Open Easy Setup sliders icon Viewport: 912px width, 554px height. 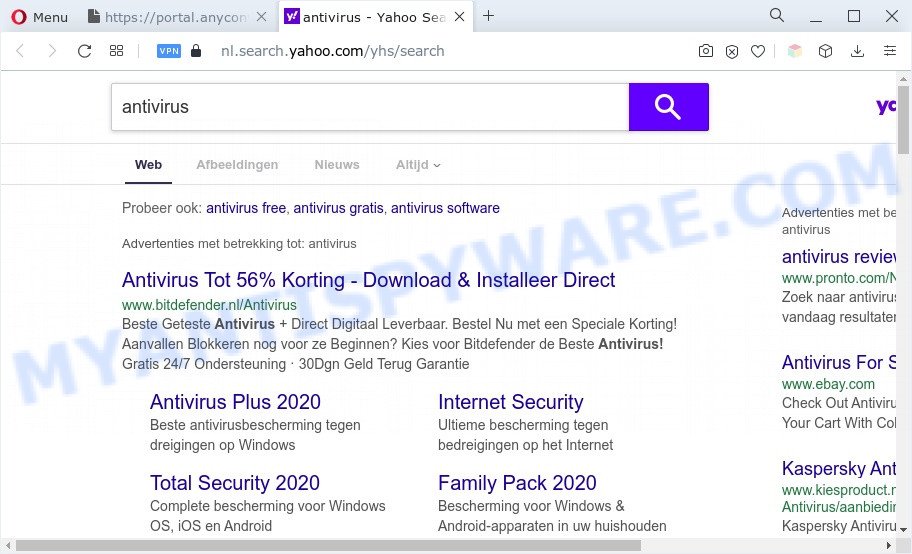[x=890, y=51]
